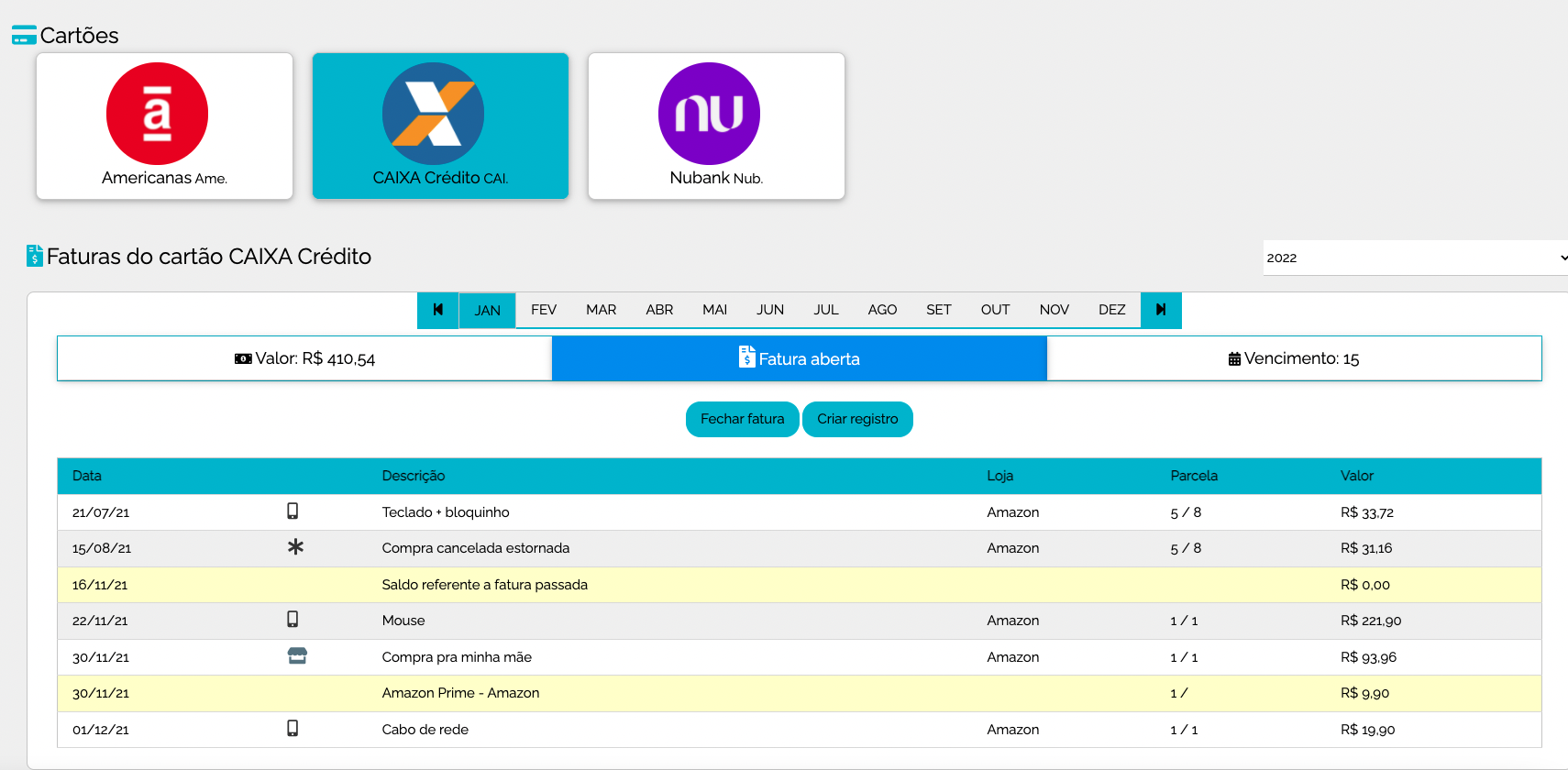This screenshot has height=770, width=1568.
Task: Click asterisk icon on Compra cancelada row
Action: [x=295, y=547]
